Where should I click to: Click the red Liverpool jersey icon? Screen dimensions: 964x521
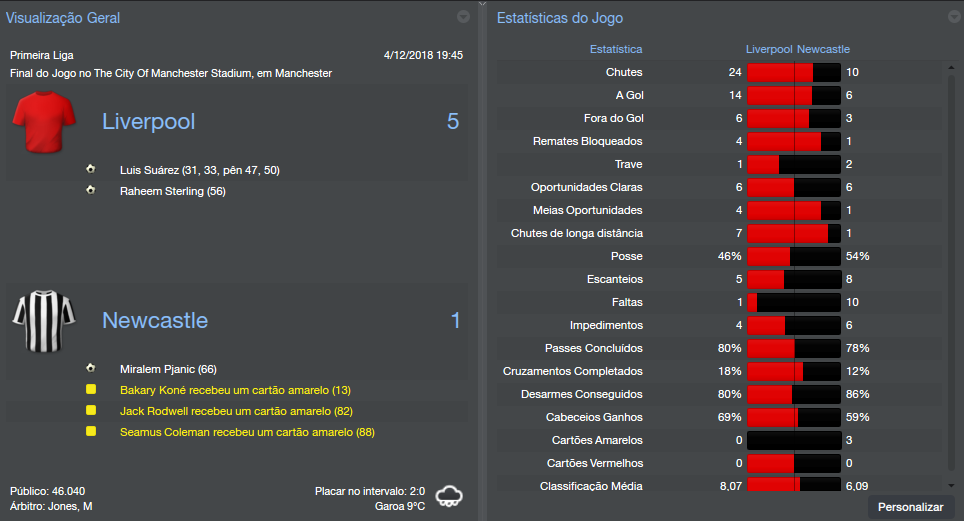(x=45, y=122)
